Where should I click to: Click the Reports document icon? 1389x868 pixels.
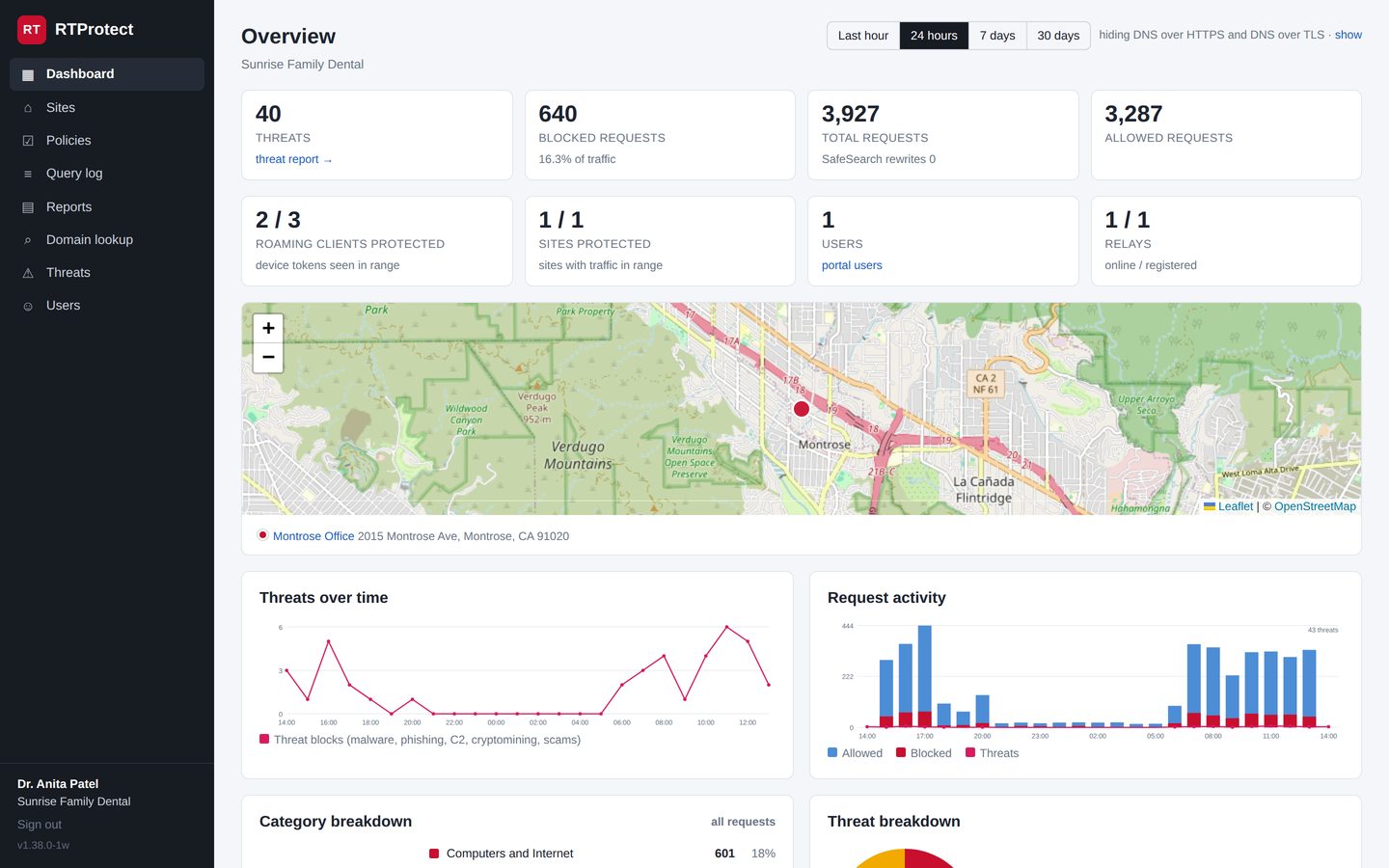point(28,207)
